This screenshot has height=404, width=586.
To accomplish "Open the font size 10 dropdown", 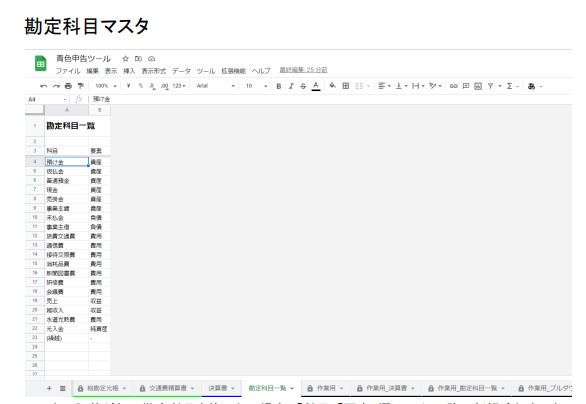I will 256,86.
